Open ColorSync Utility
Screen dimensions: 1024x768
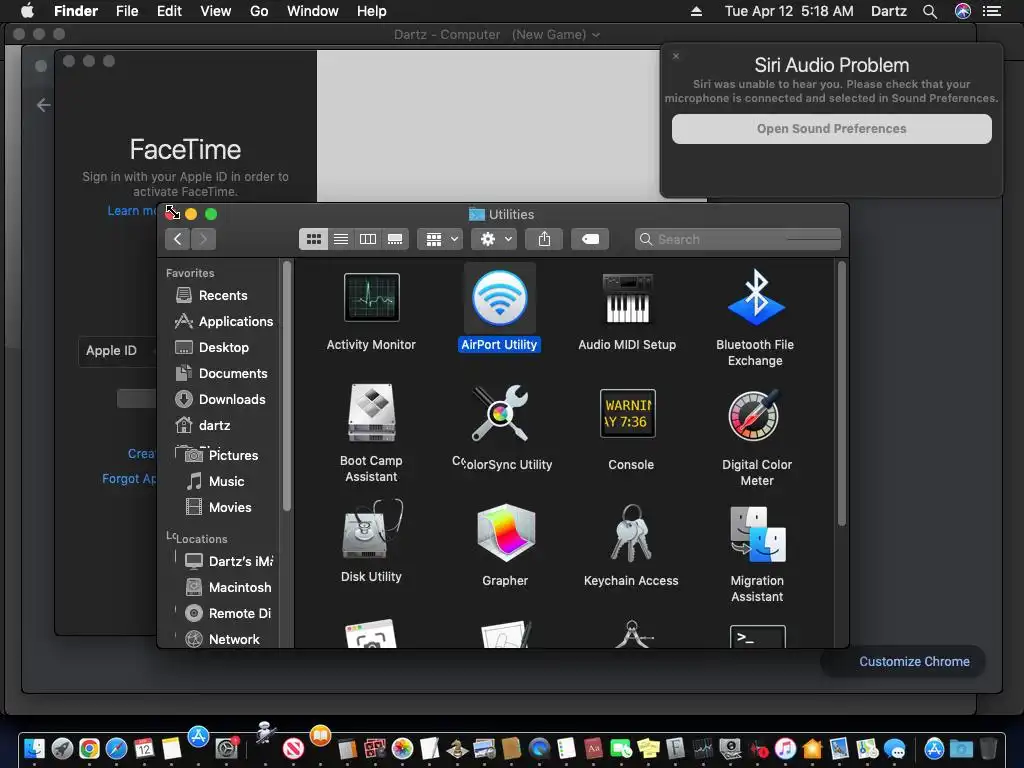tap(500, 413)
